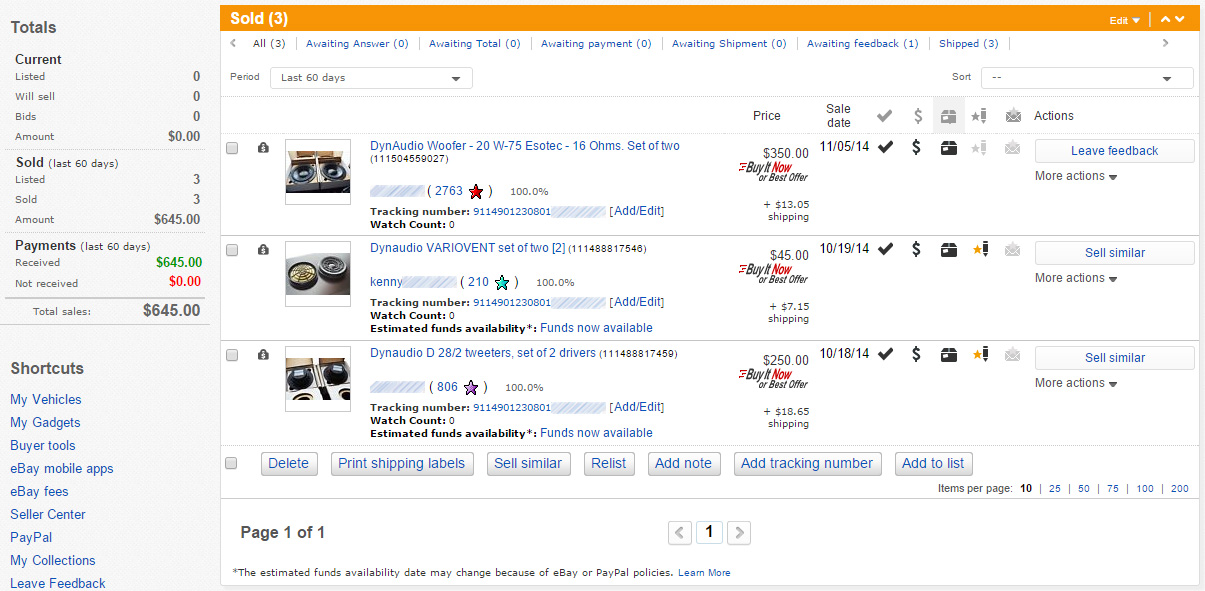Go to previous page arrow in pagination

tap(680, 533)
